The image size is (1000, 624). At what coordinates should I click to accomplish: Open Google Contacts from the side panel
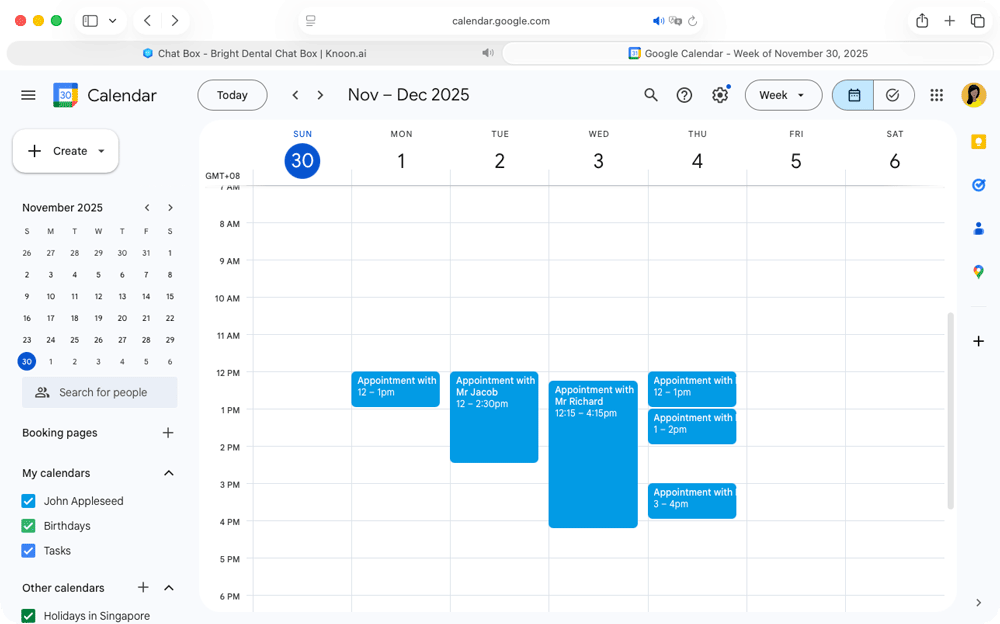[978, 228]
